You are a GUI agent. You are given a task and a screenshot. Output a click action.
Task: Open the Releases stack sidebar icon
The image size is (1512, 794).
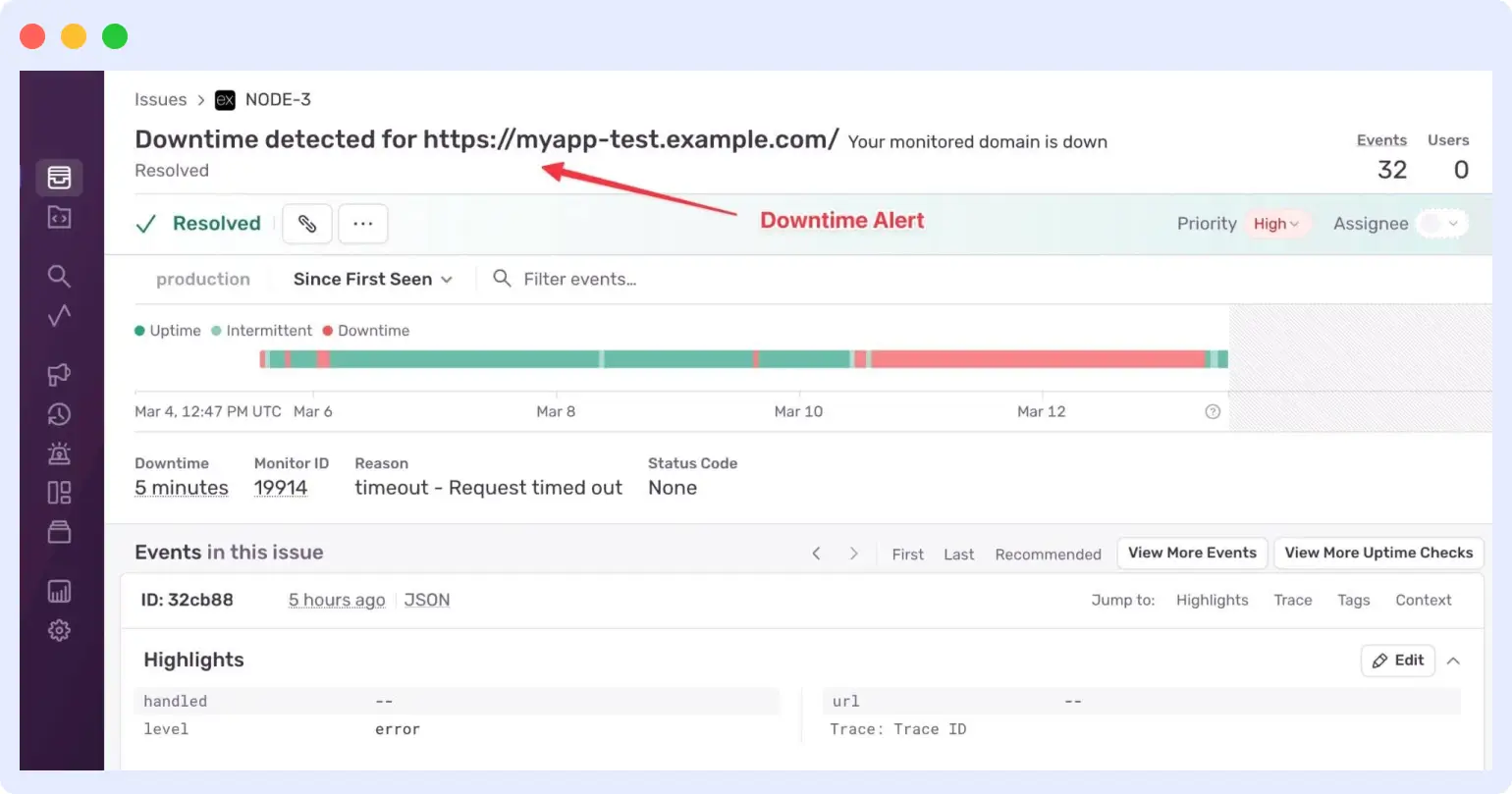click(59, 532)
